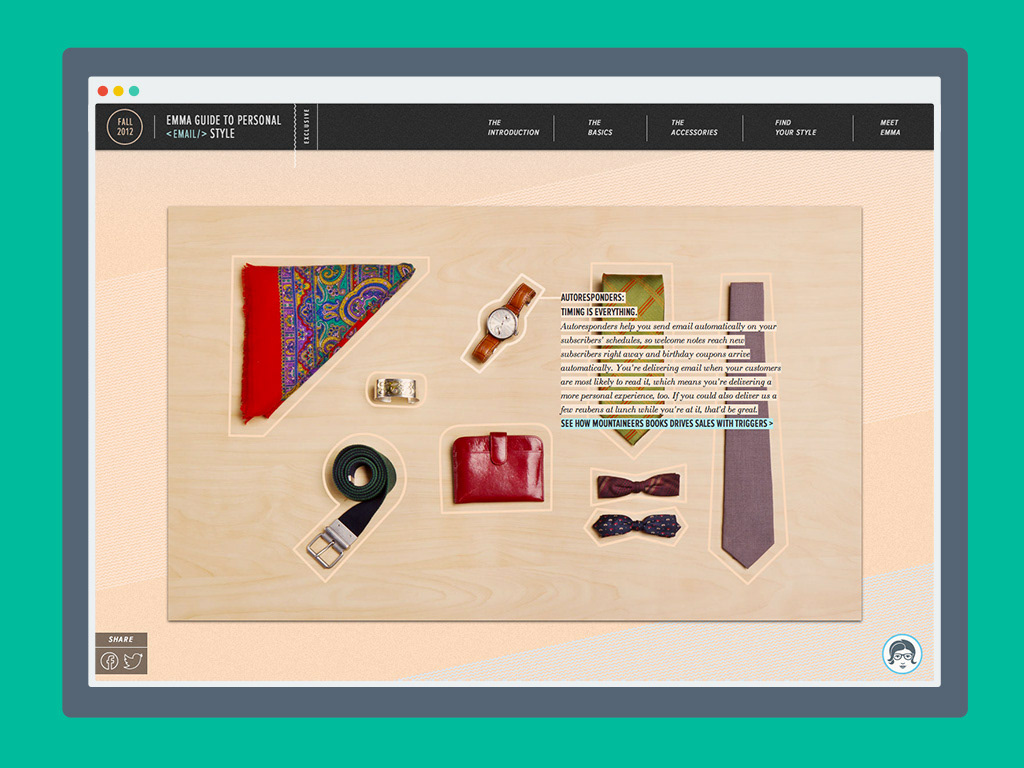Click the teal window dot
The width and height of the screenshot is (1024, 768).
click(134, 91)
